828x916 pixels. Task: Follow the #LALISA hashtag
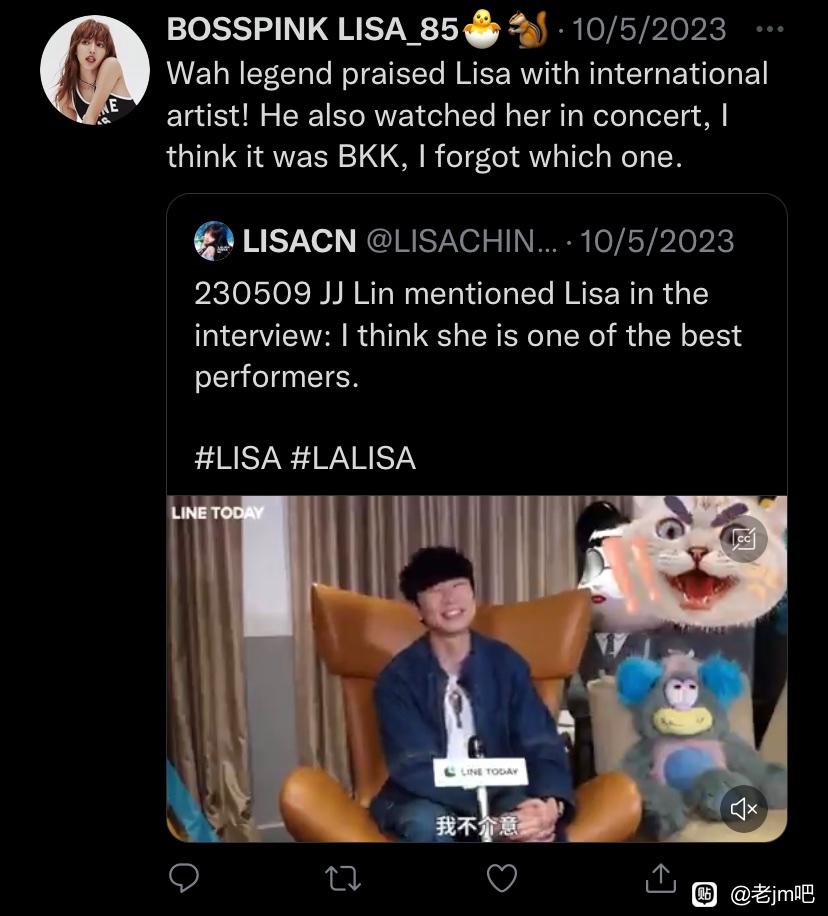[353, 458]
